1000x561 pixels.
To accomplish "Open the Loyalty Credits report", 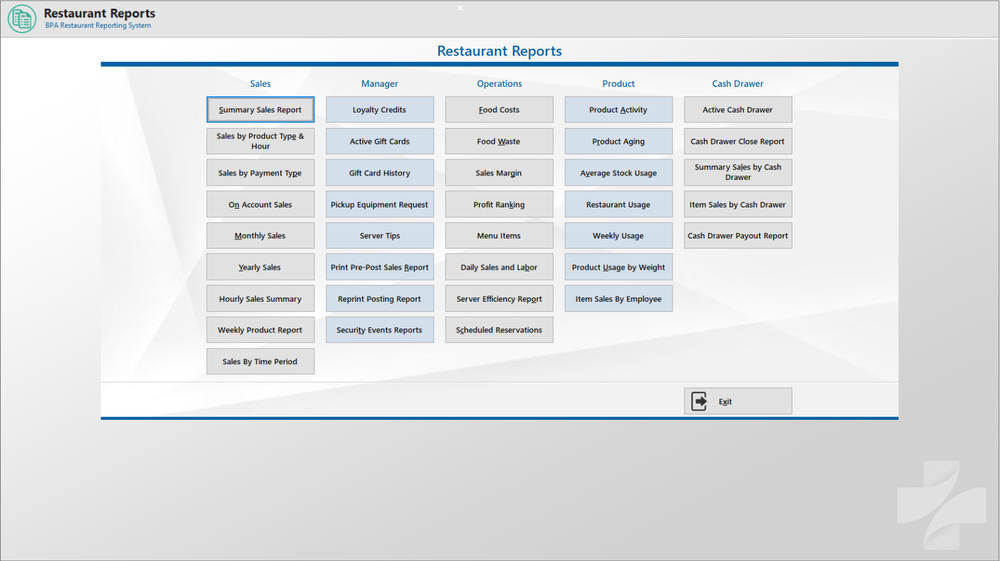I will point(379,110).
